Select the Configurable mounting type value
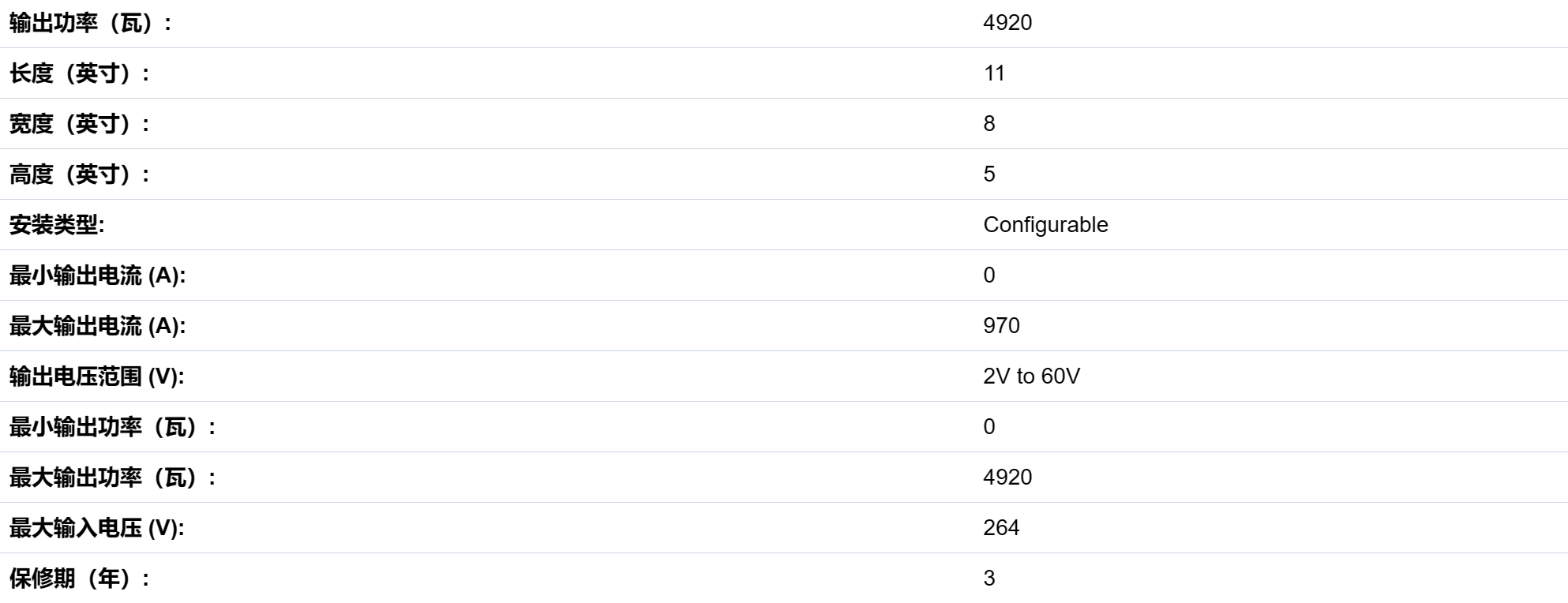Image resolution: width=1568 pixels, height=603 pixels. tap(1045, 225)
